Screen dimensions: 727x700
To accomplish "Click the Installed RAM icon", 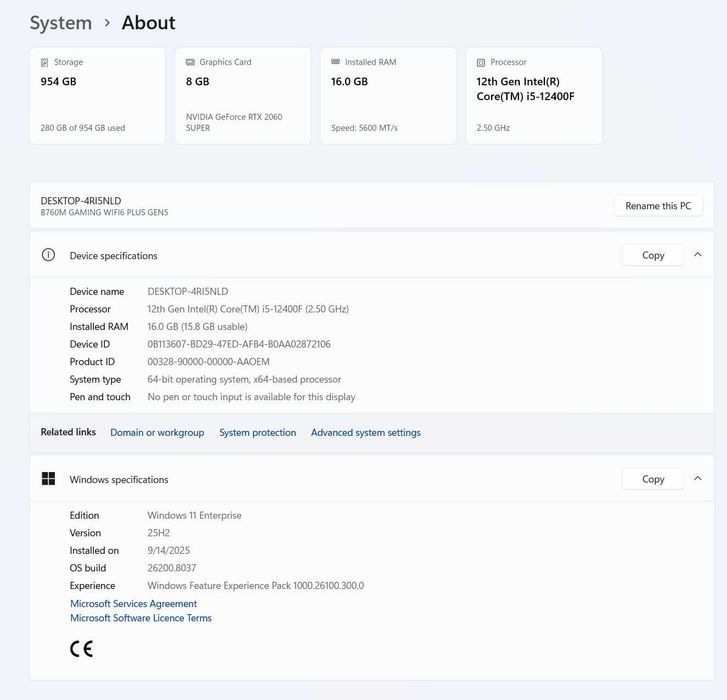I will coord(336,62).
